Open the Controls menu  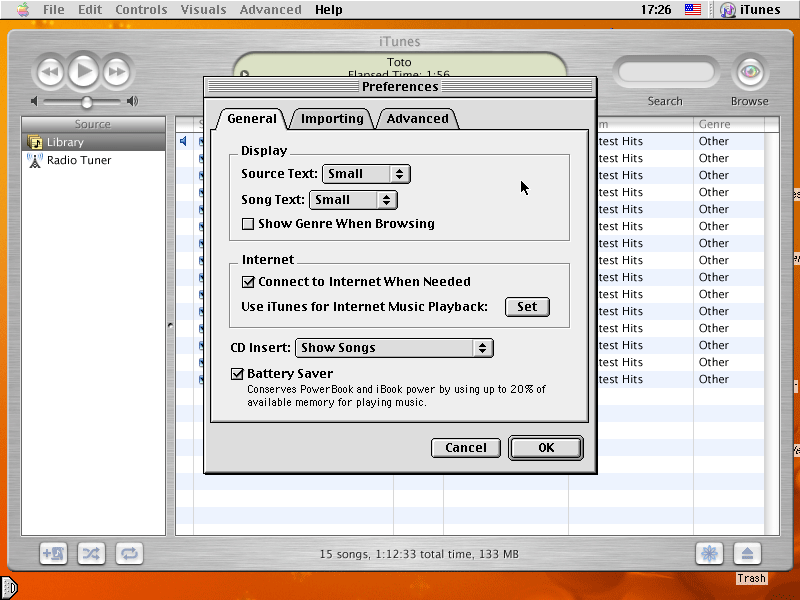click(141, 10)
